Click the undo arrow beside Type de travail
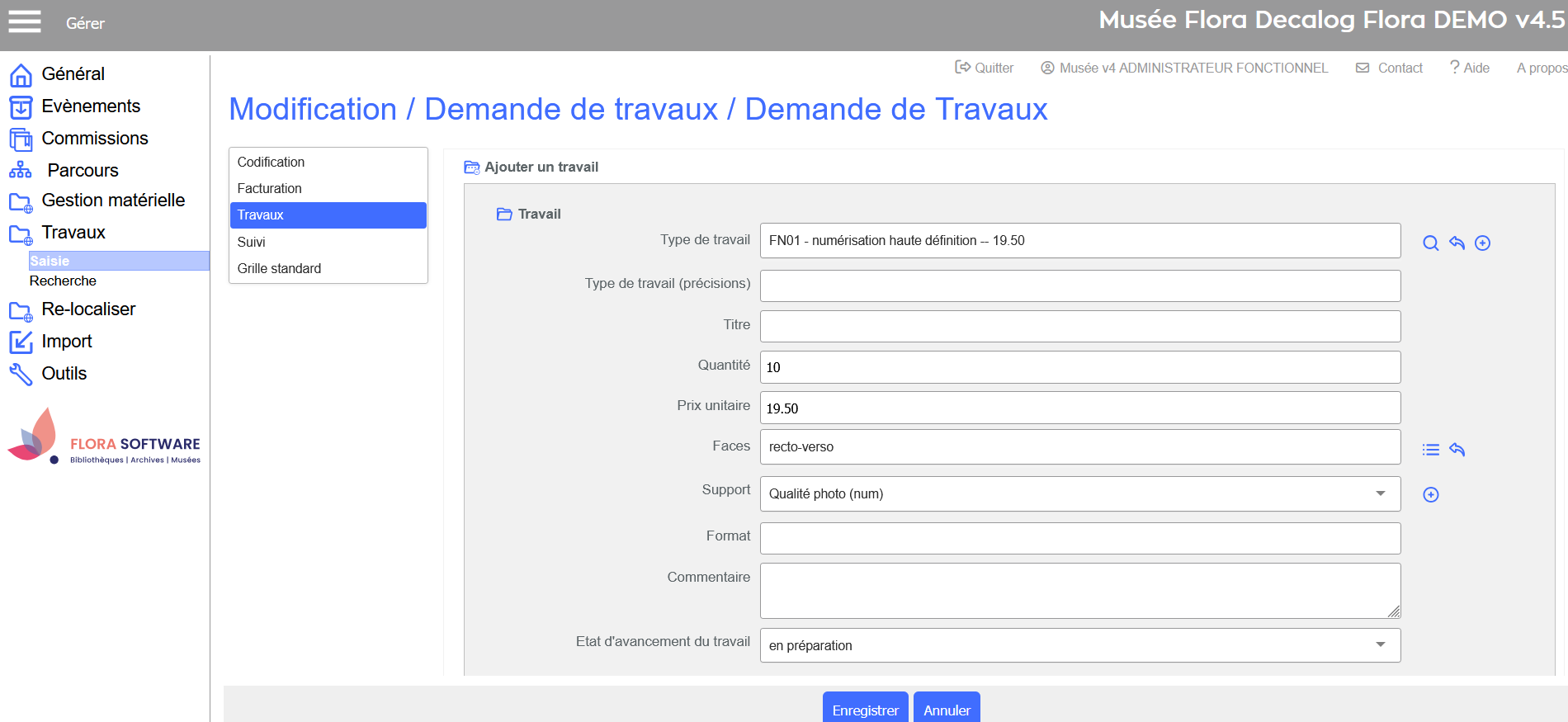Screen dimensions: 1568x722 click(1457, 243)
